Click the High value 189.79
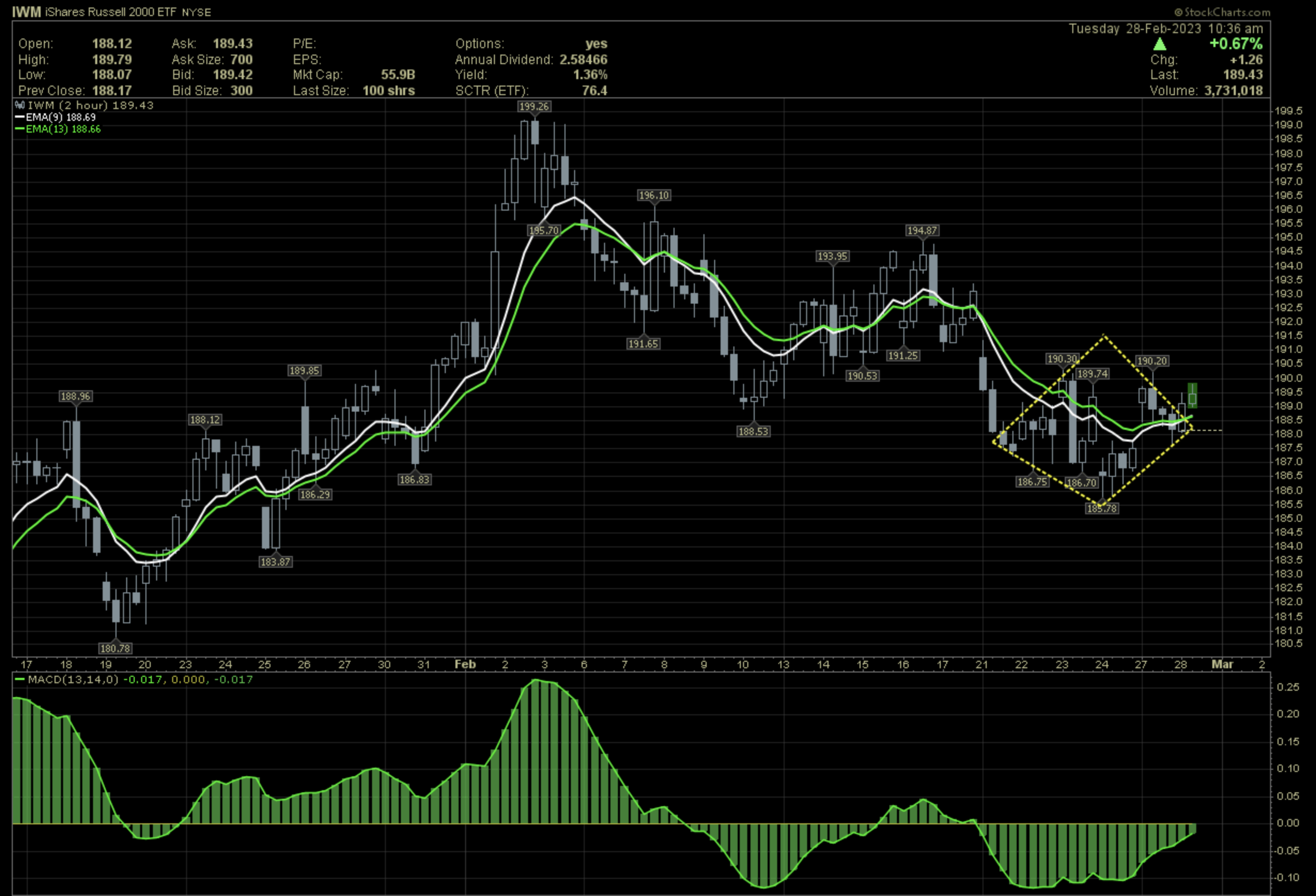This screenshot has width=1316, height=896. point(112,59)
